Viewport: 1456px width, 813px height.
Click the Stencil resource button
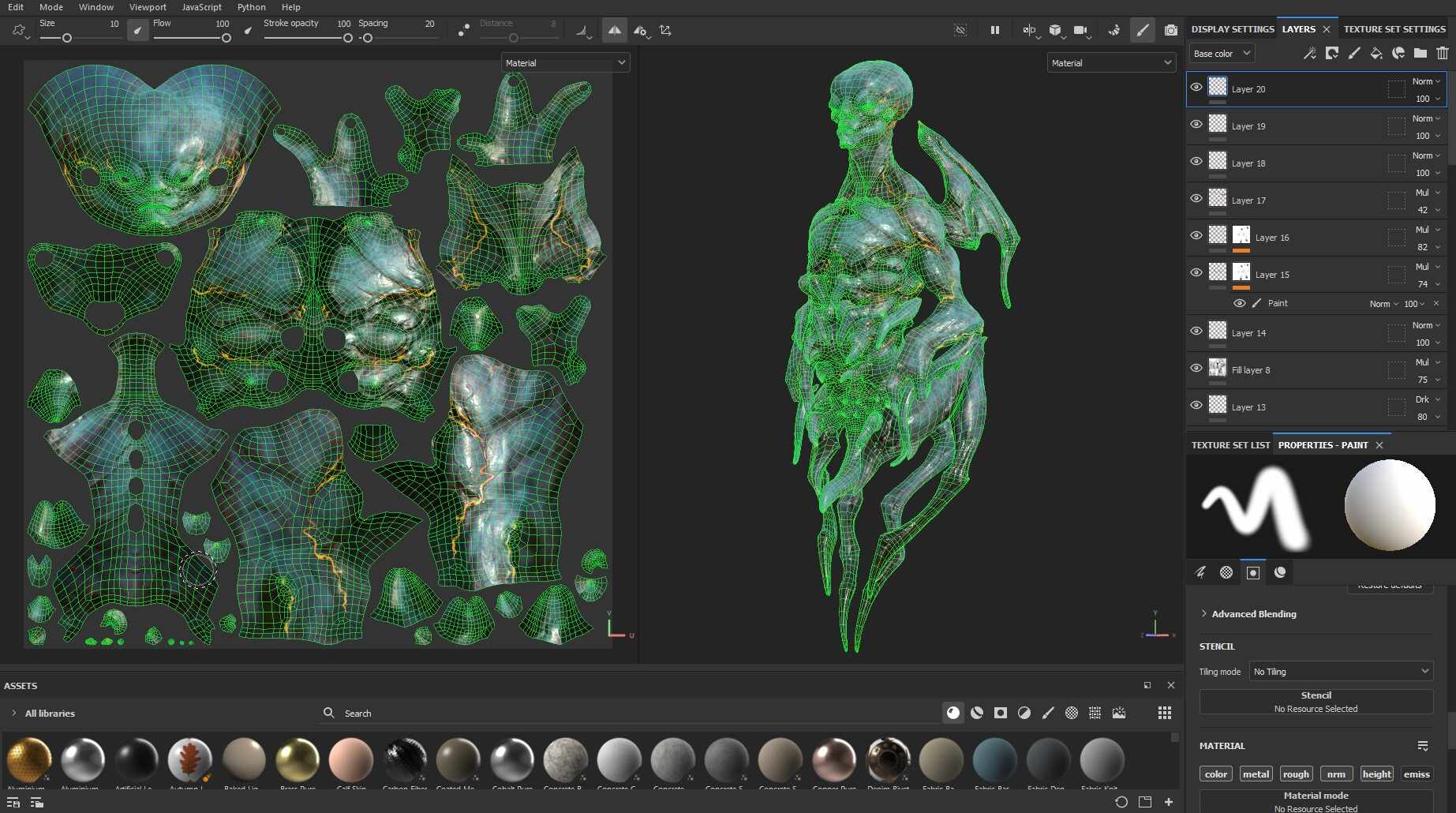click(1316, 702)
